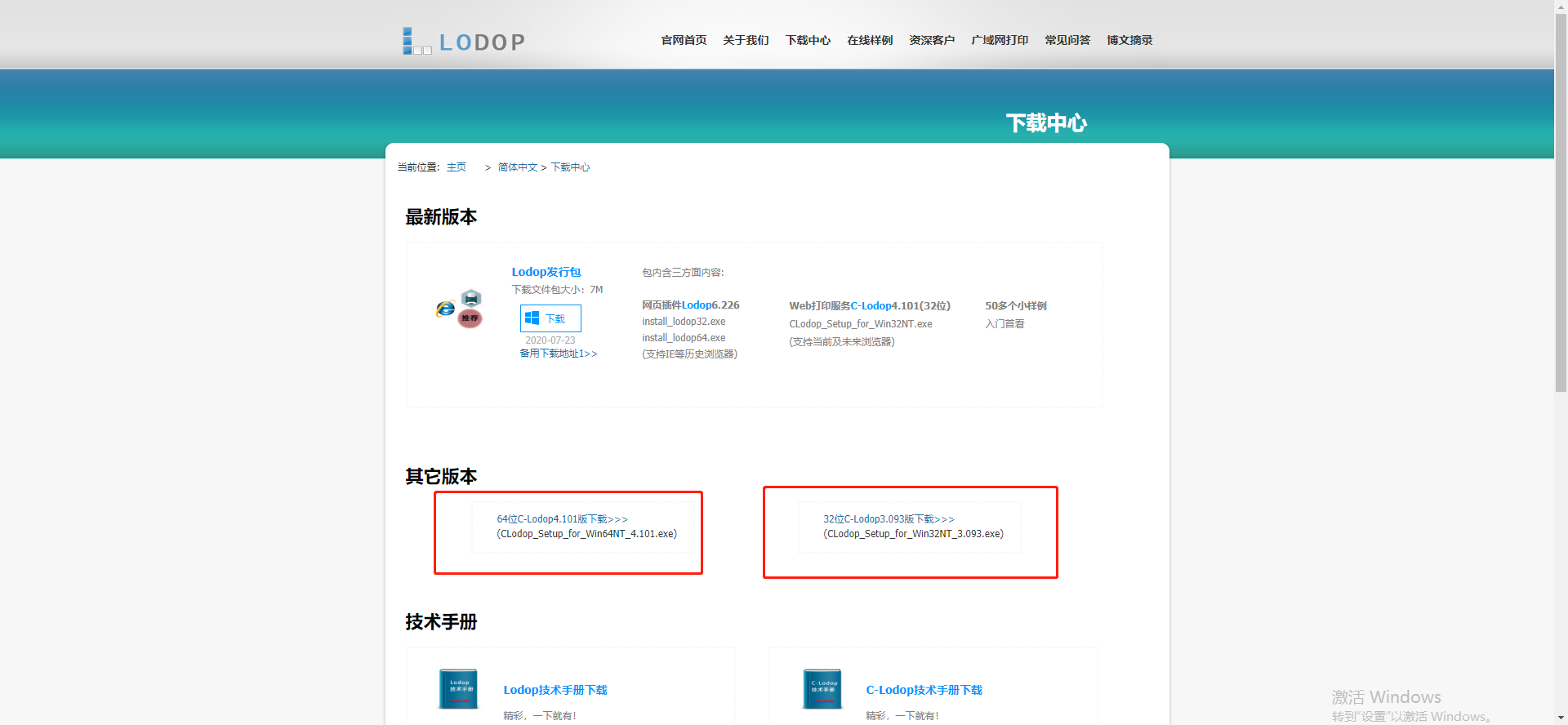The width and height of the screenshot is (1568, 725).
Task: Click install_lodop32.exe text
Action: [x=684, y=322]
